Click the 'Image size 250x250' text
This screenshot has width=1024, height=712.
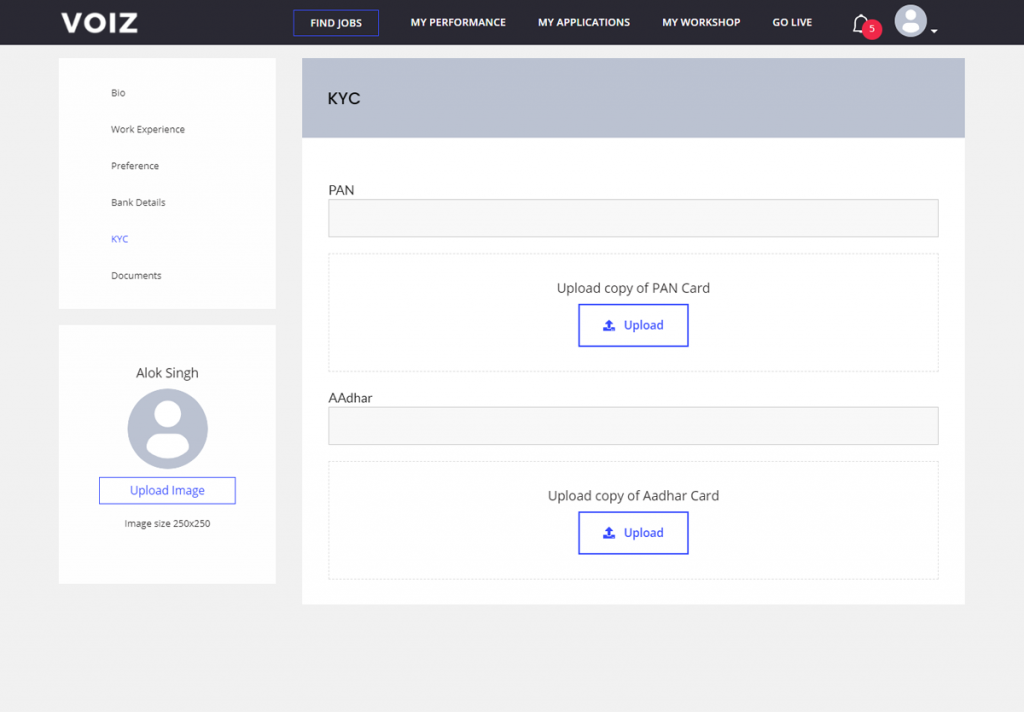(x=167, y=523)
